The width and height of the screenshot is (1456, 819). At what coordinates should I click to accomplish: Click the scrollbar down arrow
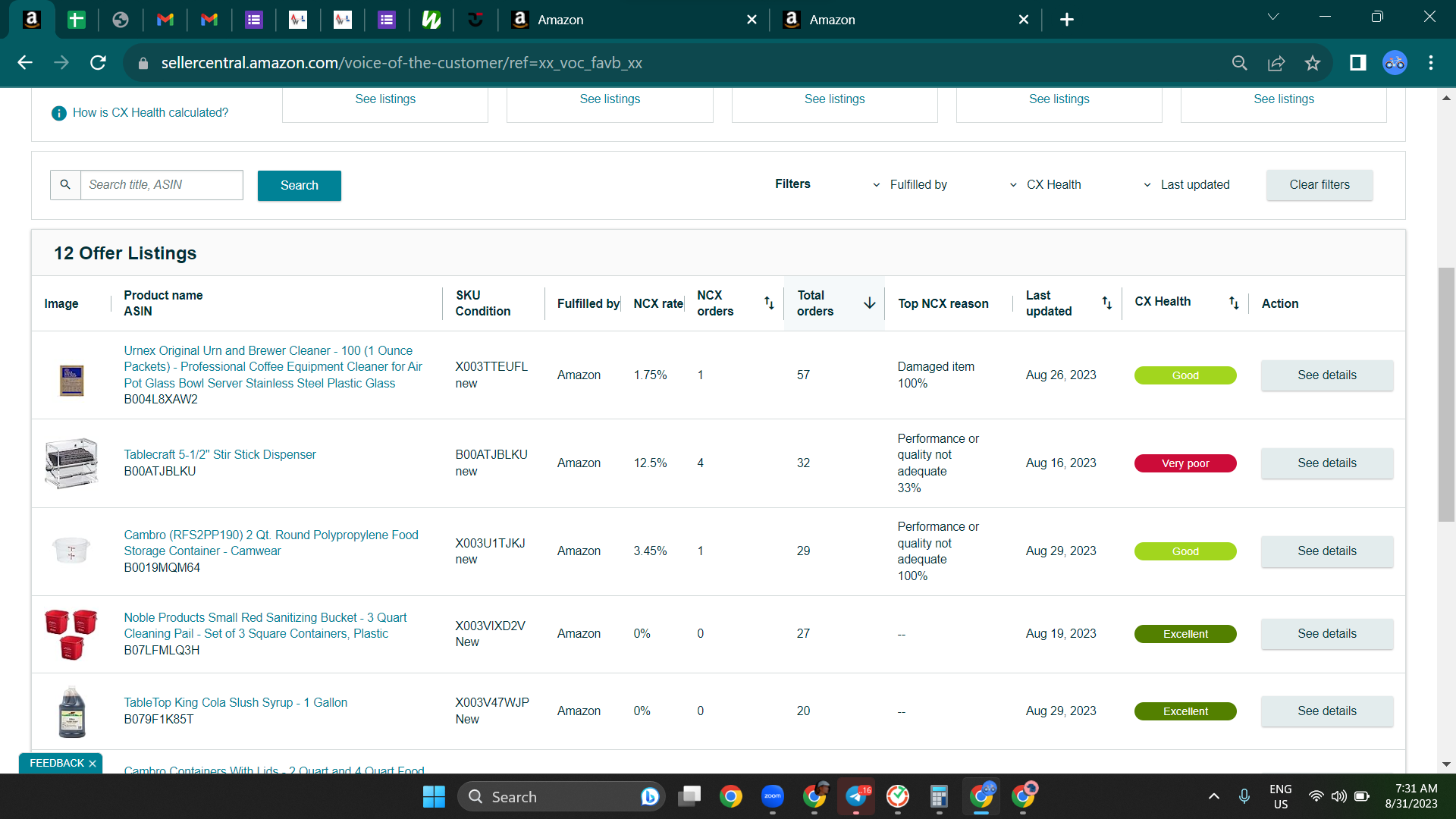point(1446,764)
